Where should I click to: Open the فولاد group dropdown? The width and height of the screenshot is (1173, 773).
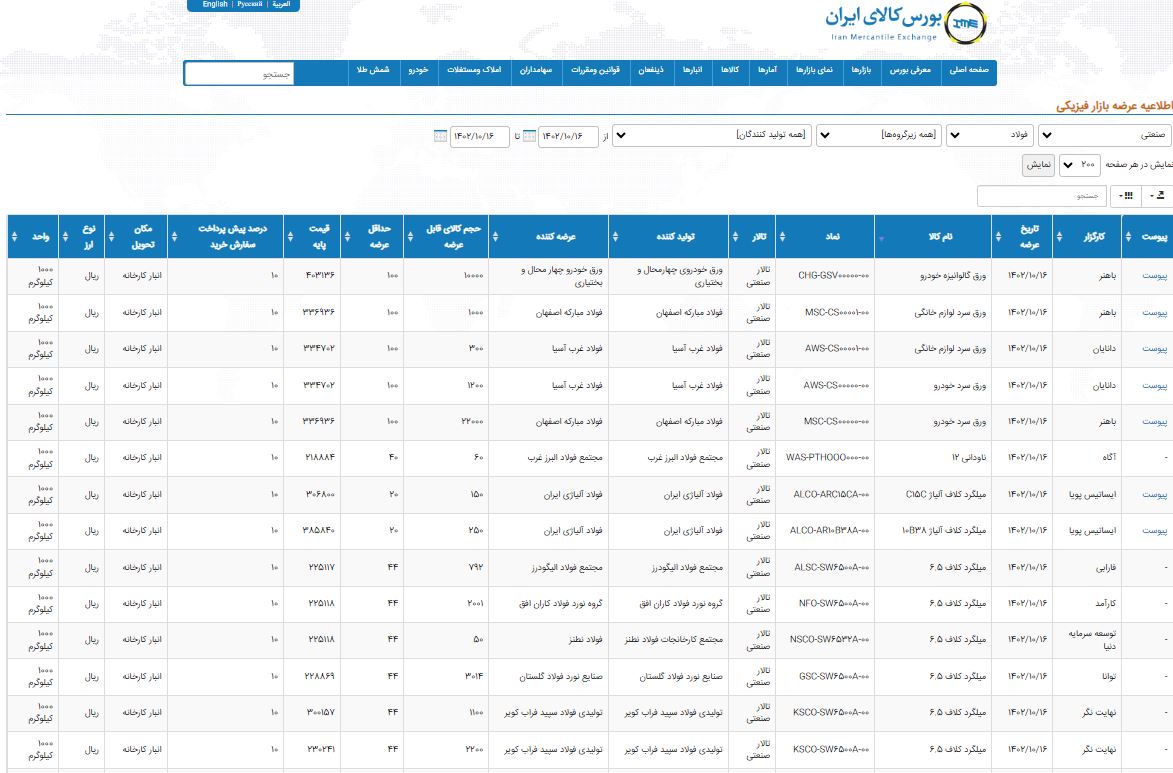coord(990,135)
